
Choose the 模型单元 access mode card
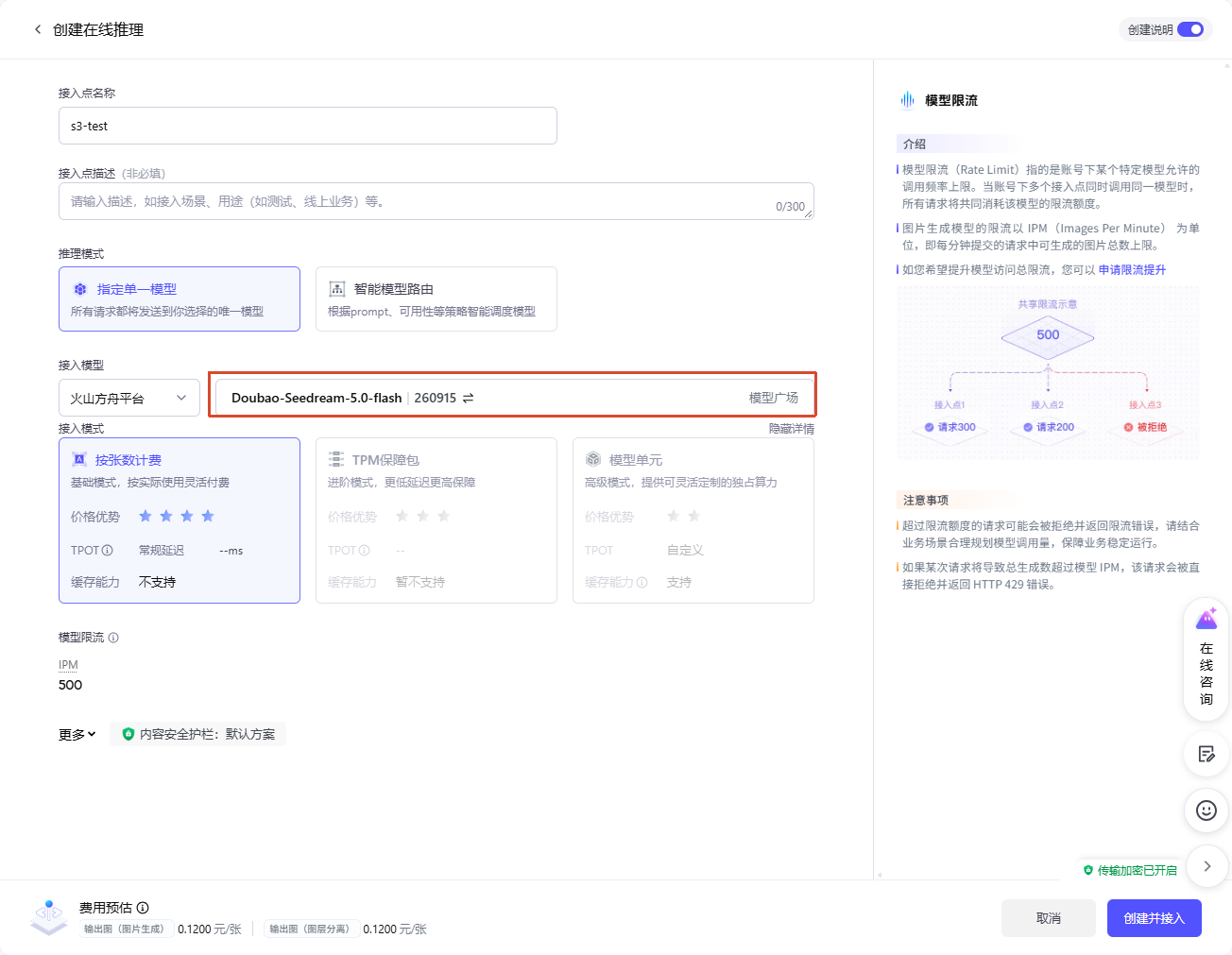tap(693, 520)
